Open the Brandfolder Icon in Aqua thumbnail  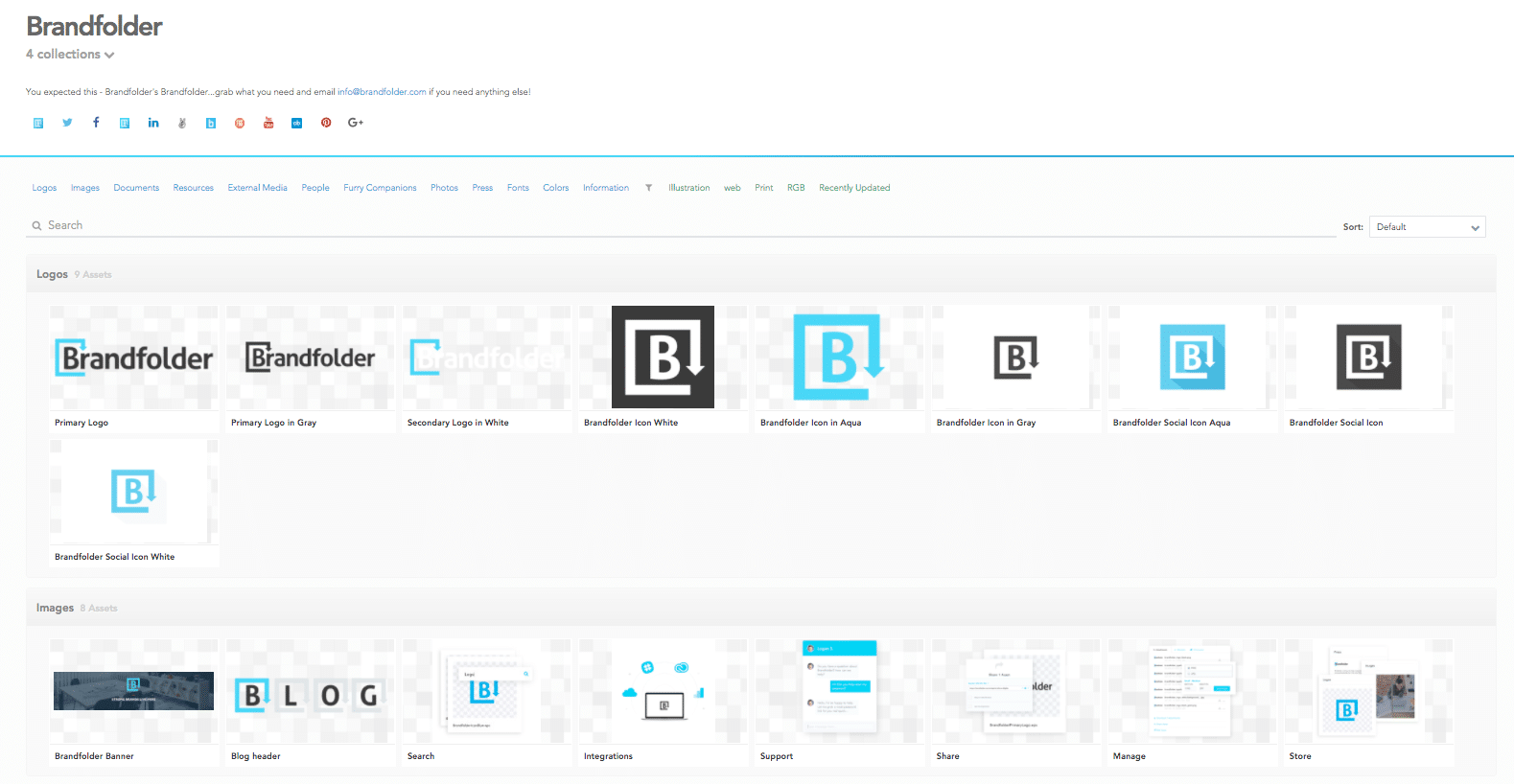pyautogui.click(x=840, y=357)
